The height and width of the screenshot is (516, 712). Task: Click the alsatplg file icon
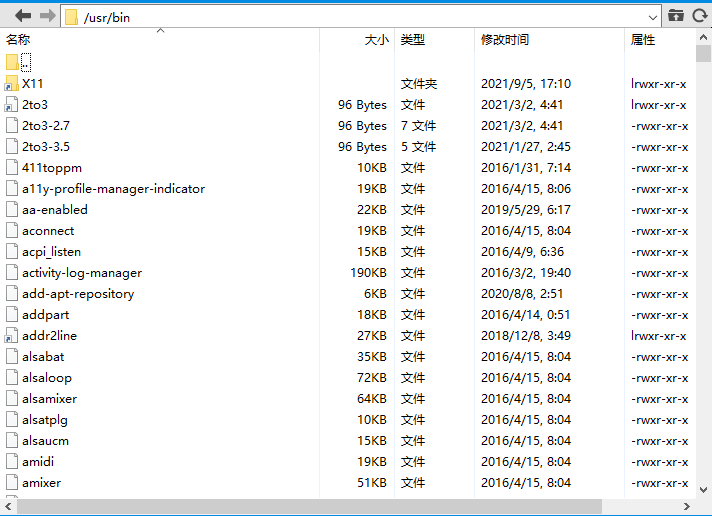(x=12, y=419)
